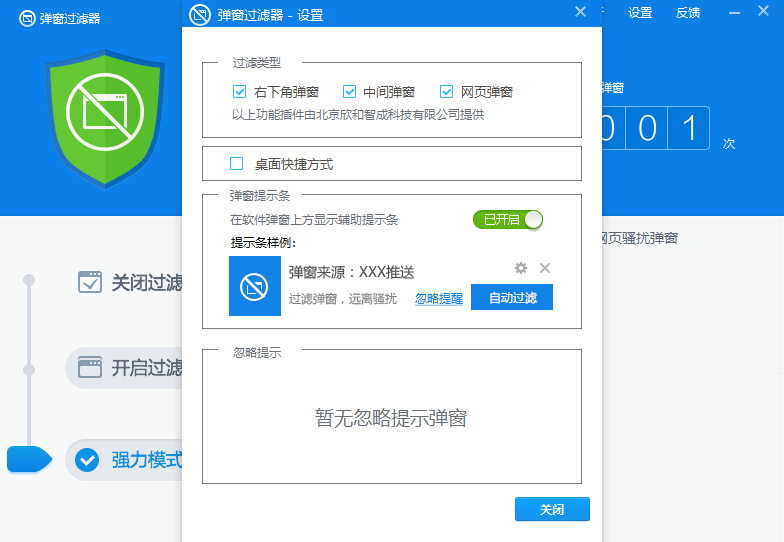This screenshot has width=784, height=542.
Task: Click the 关闭过滤 checkbox-window icon
Action: 90,282
